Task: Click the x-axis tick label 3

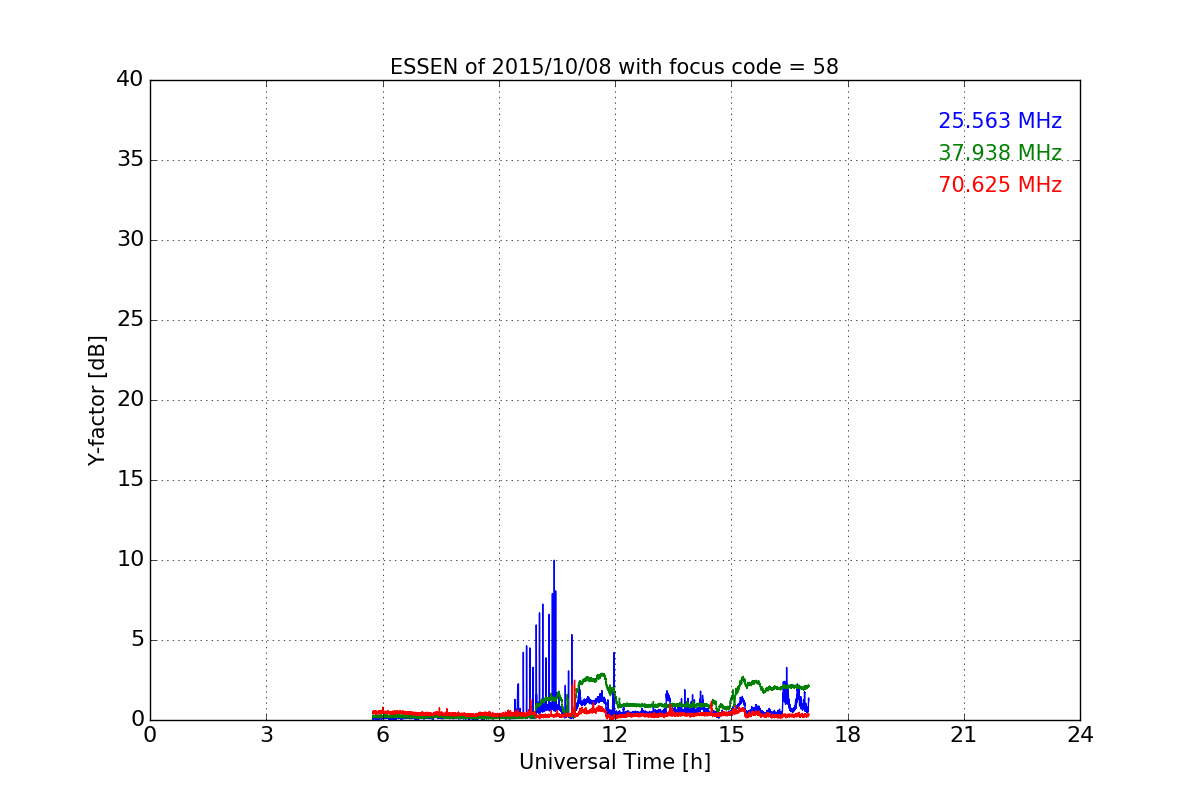Action: point(266,735)
